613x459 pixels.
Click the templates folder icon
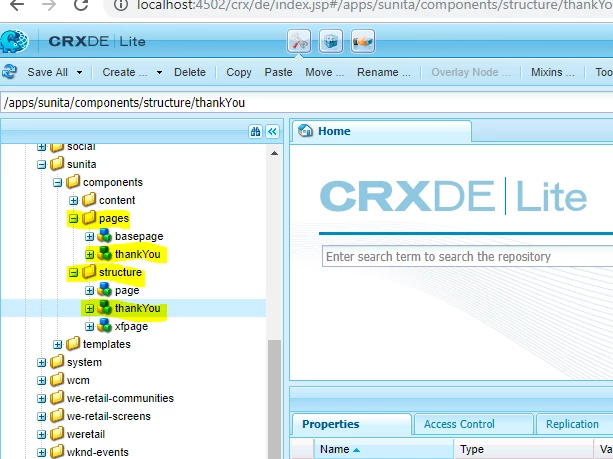73,344
